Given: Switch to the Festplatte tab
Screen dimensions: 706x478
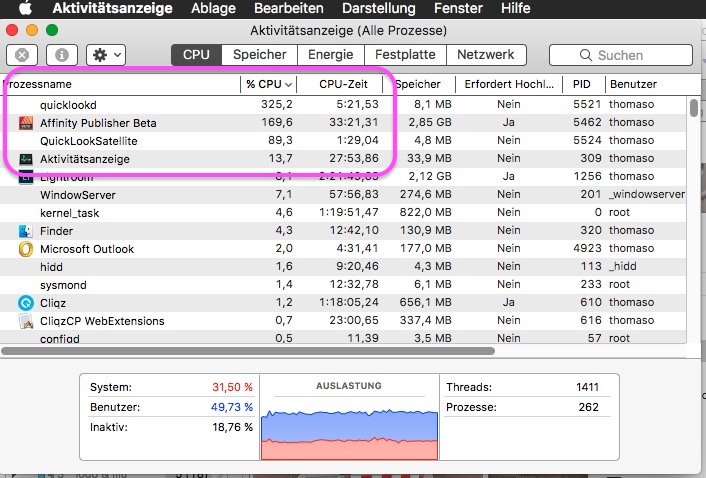Looking at the screenshot, I should (405, 55).
